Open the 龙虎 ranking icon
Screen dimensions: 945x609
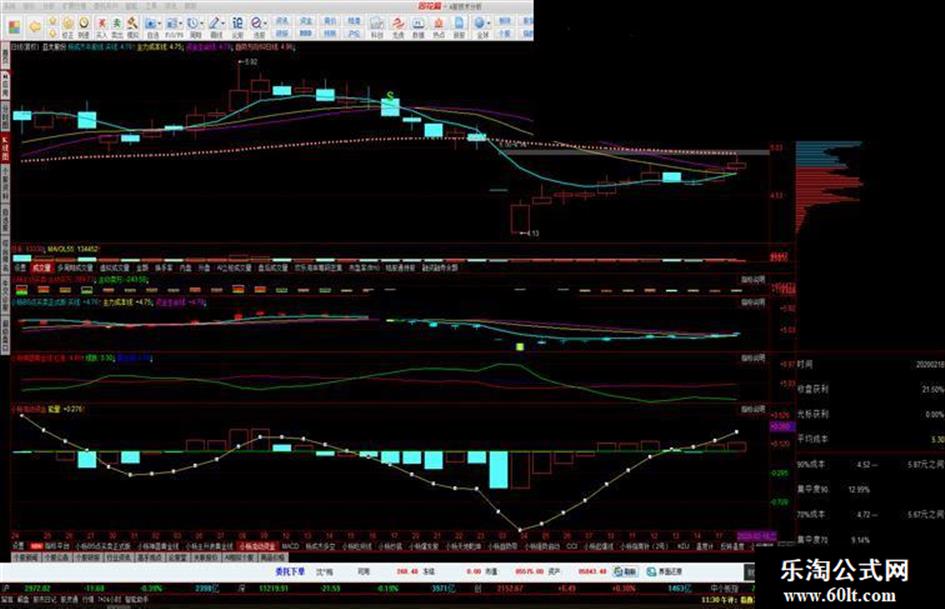pyautogui.click(x=398, y=27)
